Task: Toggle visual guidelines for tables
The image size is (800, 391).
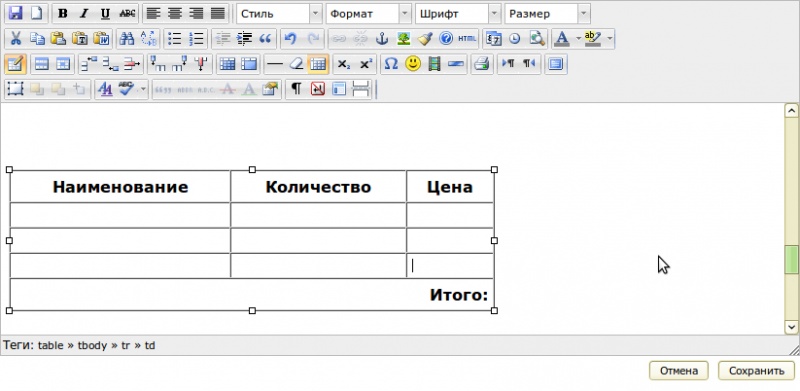Action: [x=318, y=64]
